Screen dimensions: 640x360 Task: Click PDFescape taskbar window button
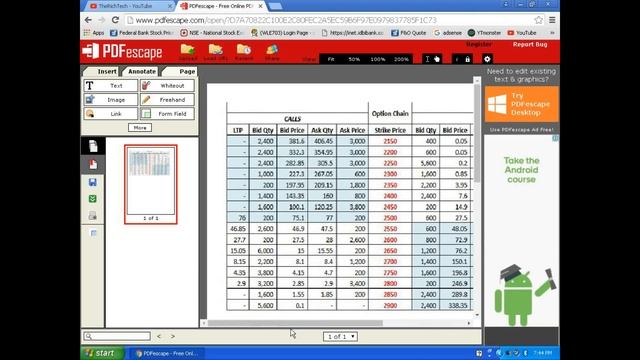167,353
